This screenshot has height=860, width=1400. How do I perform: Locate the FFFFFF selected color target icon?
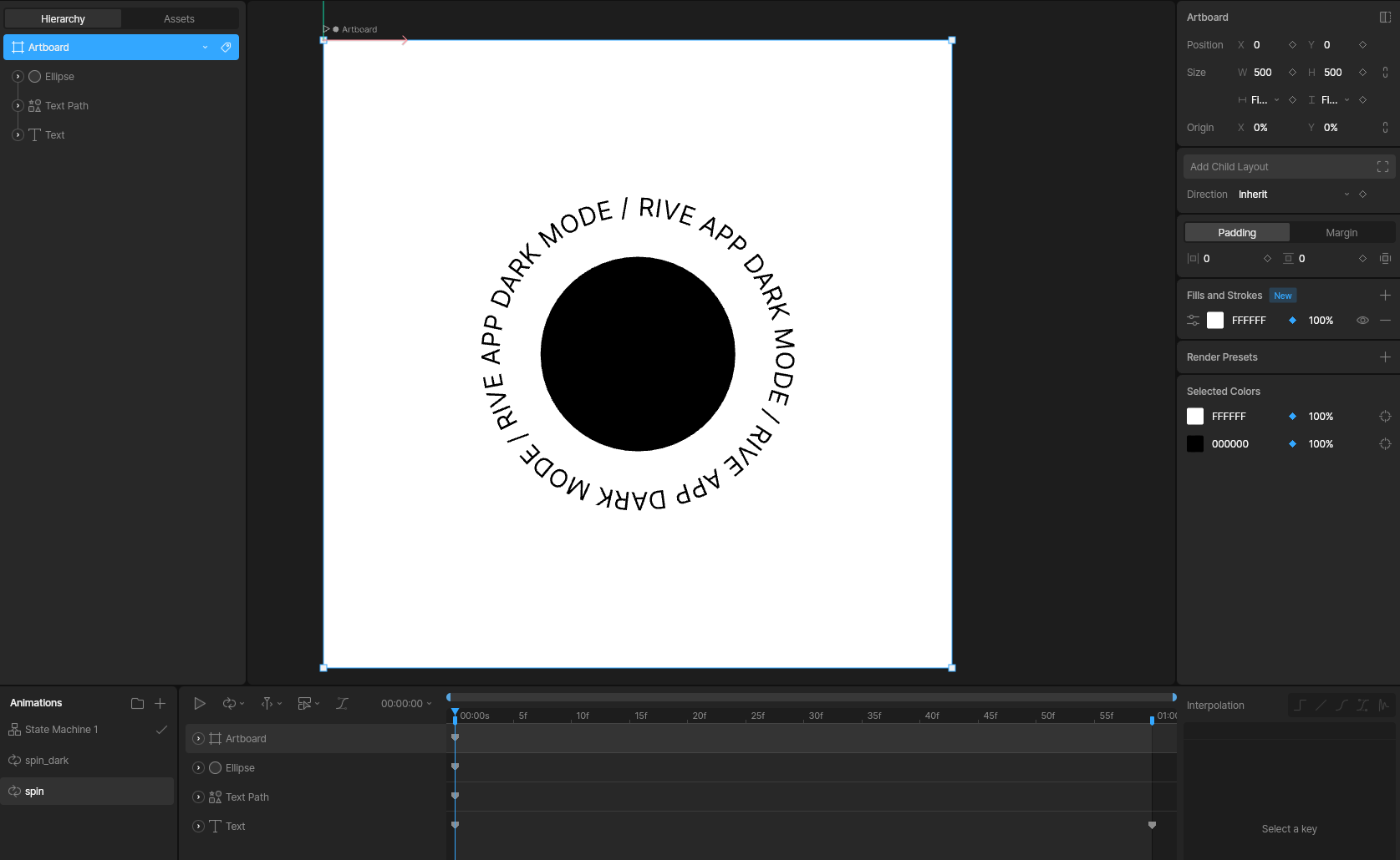click(1385, 416)
